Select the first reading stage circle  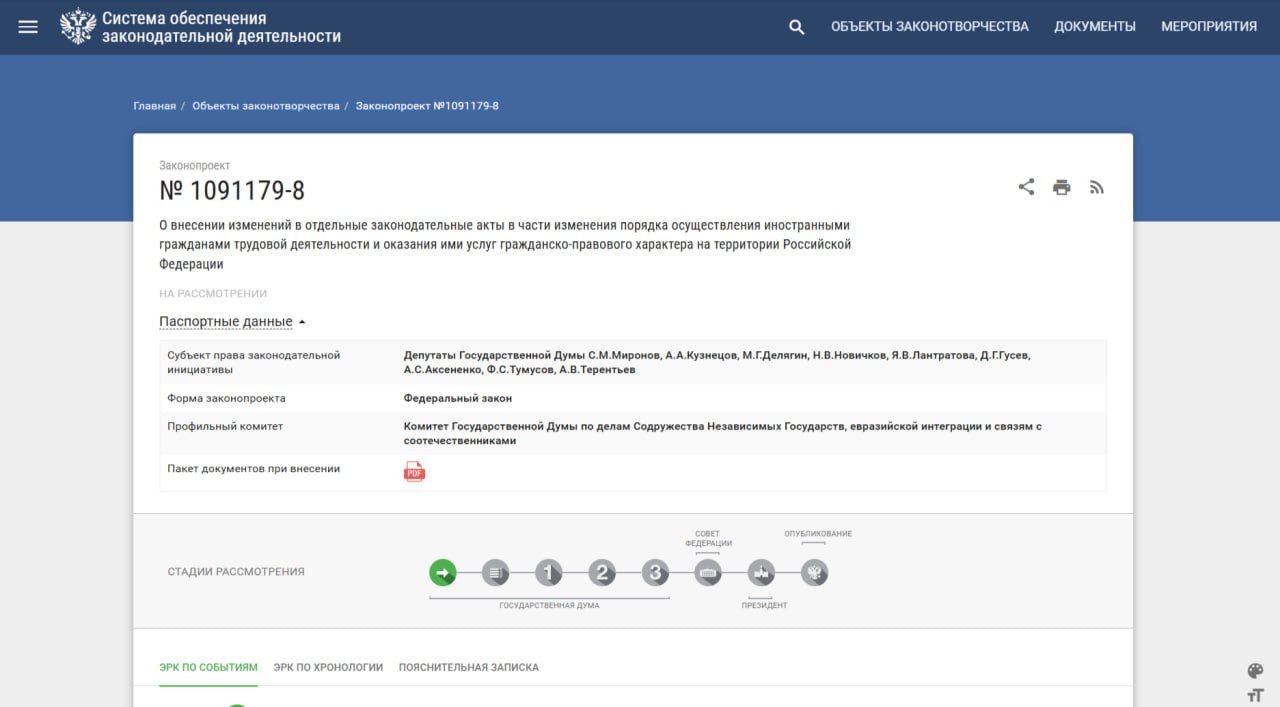pos(548,573)
